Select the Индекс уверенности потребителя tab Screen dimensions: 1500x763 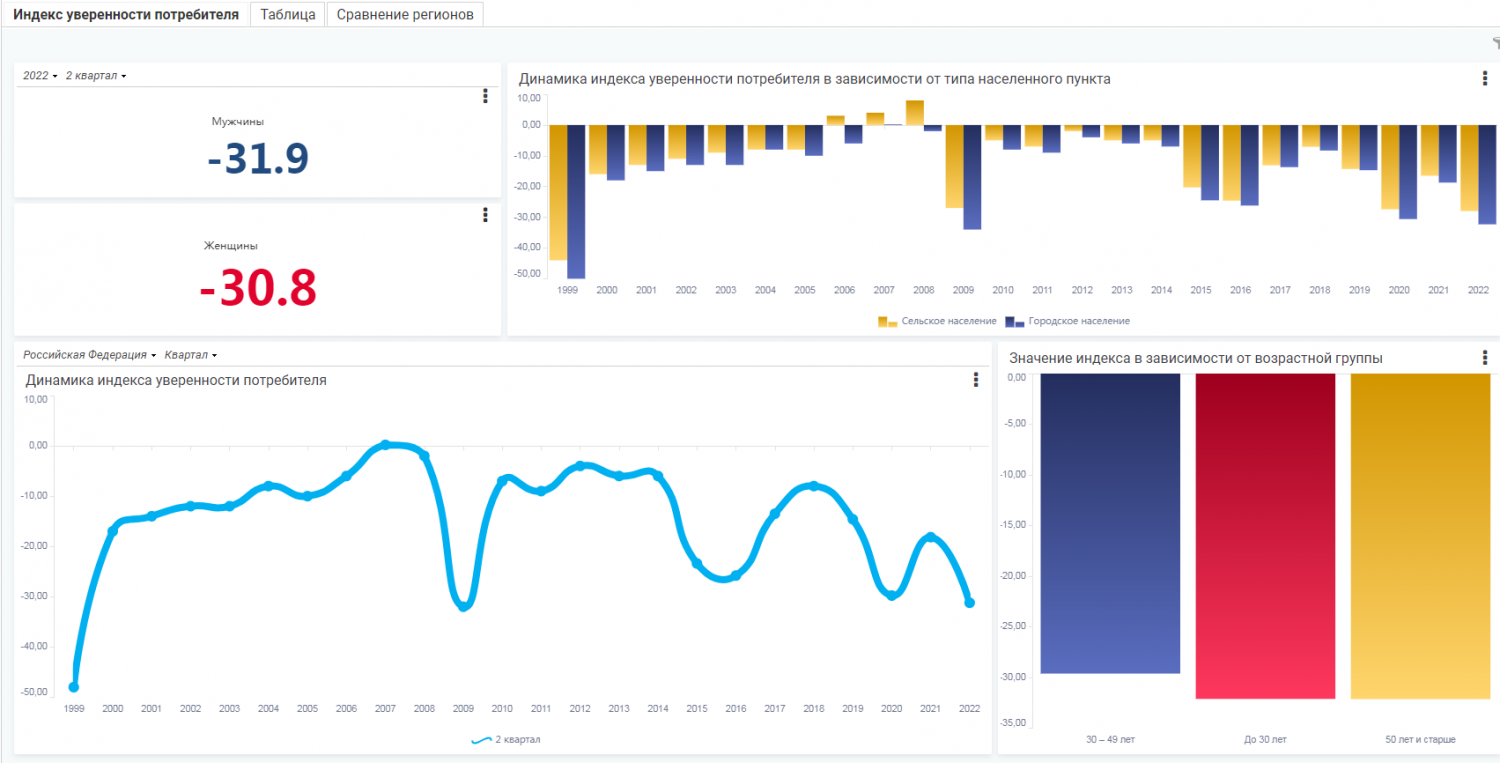(x=125, y=14)
